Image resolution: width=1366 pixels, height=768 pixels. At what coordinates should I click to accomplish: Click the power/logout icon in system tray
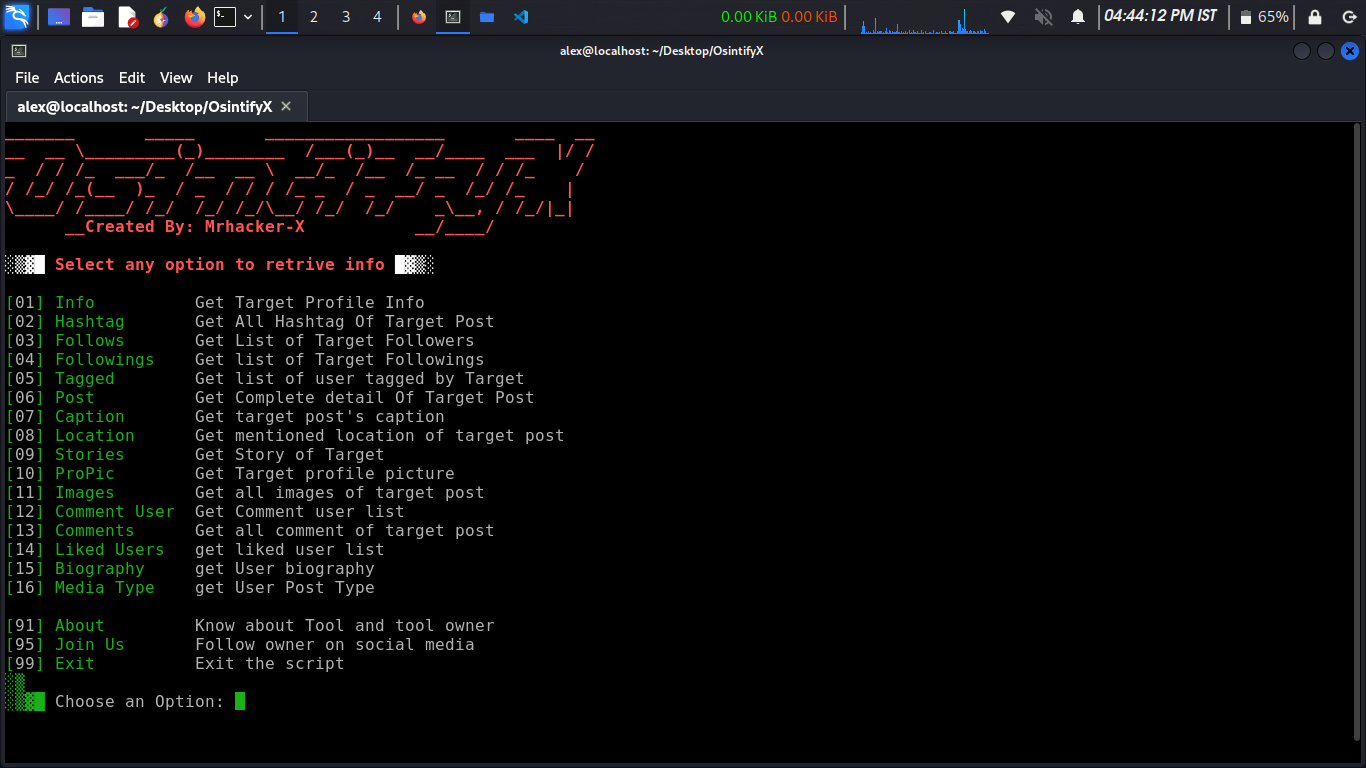1350,17
